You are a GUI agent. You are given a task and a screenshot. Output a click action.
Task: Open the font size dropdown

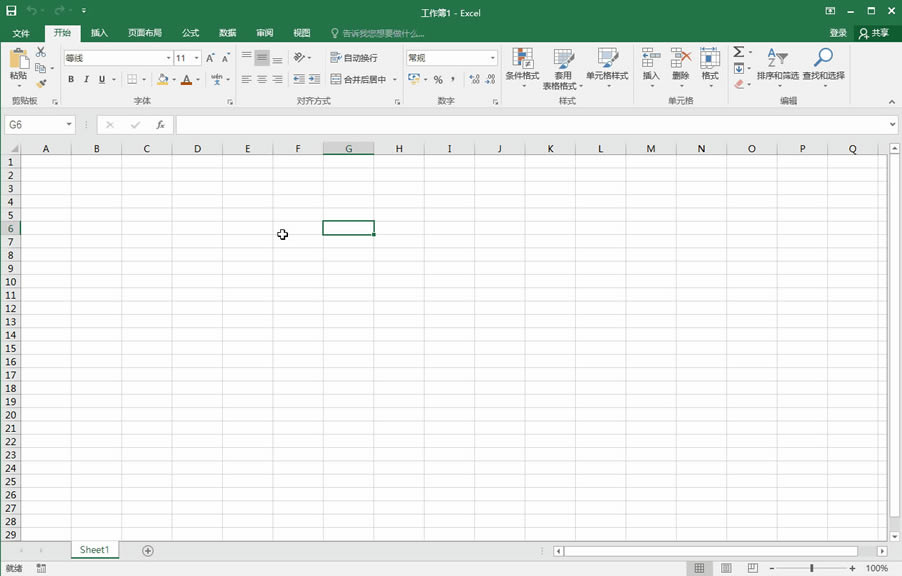(x=189, y=57)
